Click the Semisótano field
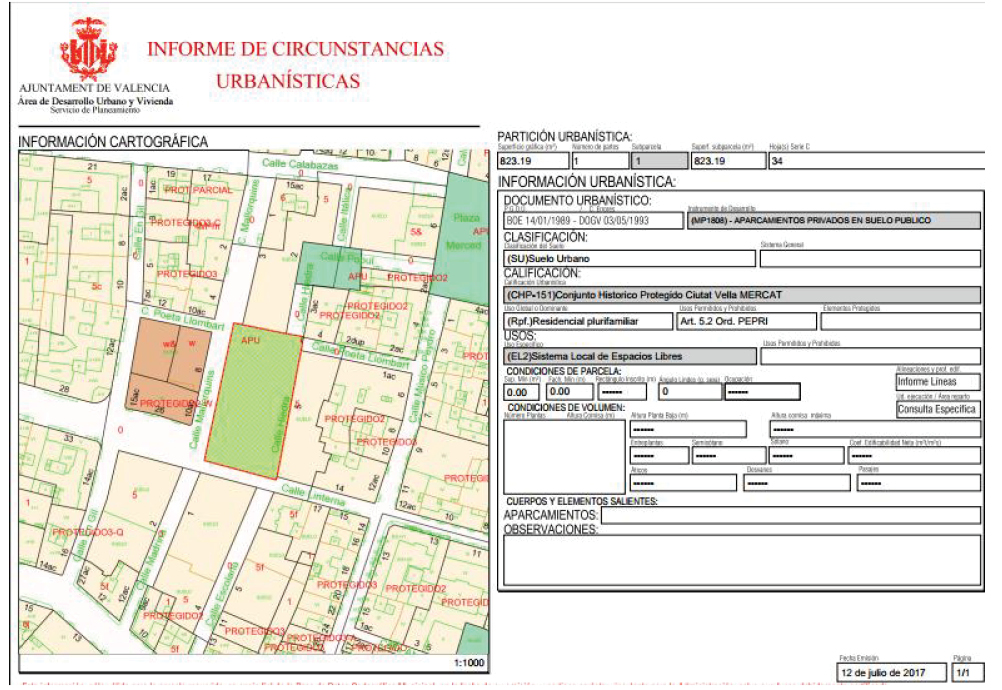This screenshot has height=690, width=1002. [x=728, y=456]
